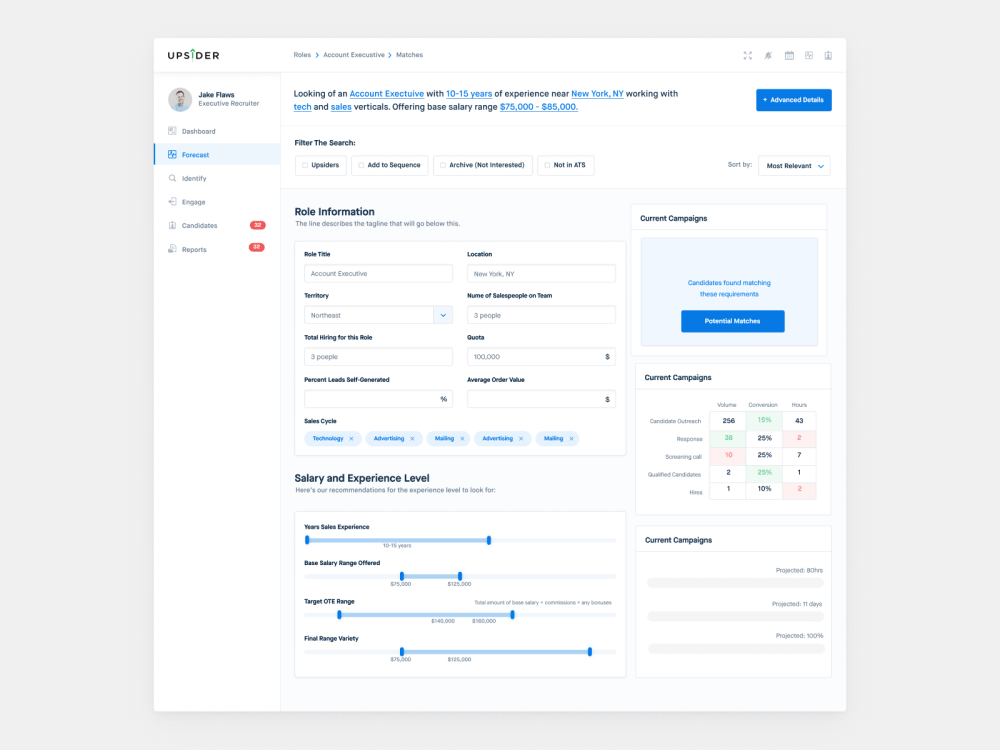1000x750 pixels.
Task: Expand the Territory dropdown showing Northeast
Action: [x=443, y=314]
